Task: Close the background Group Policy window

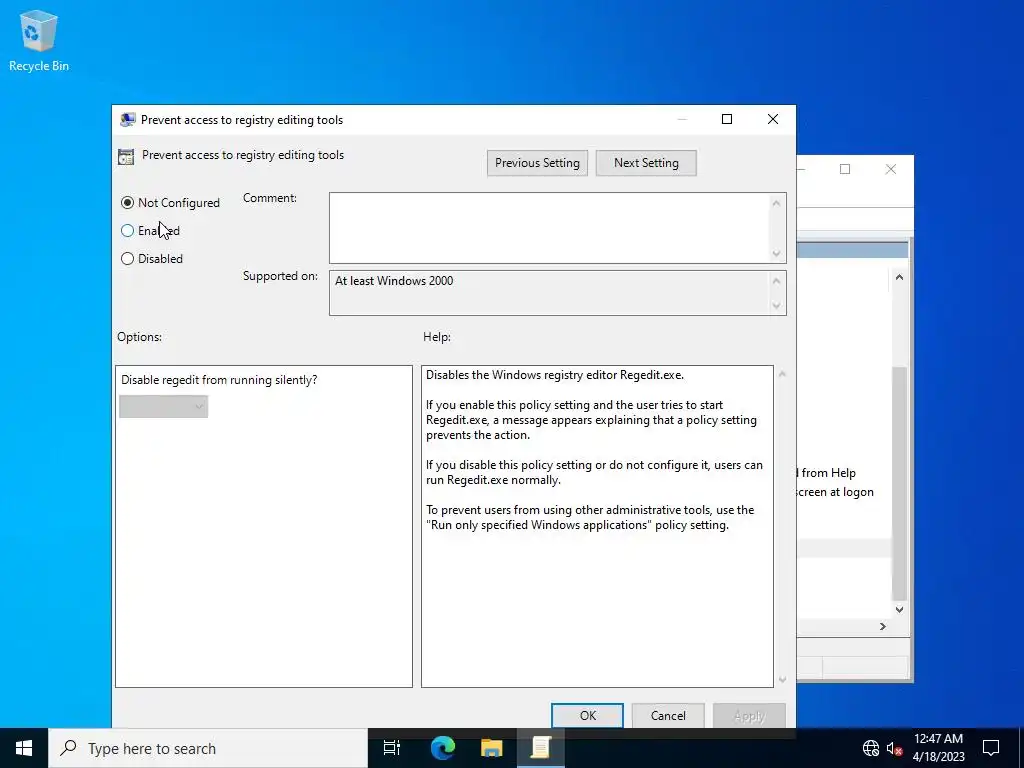Action: pyautogui.click(x=891, y=169)
